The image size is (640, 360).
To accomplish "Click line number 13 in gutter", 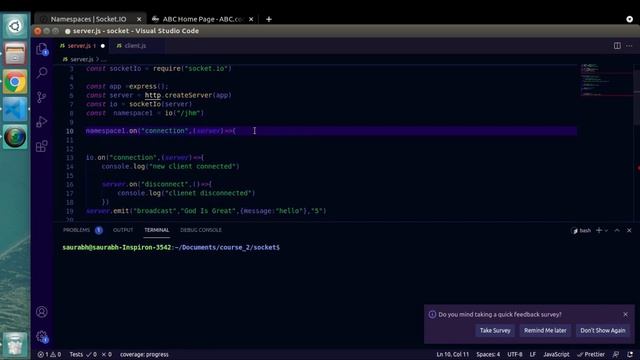I will [69, 158].
